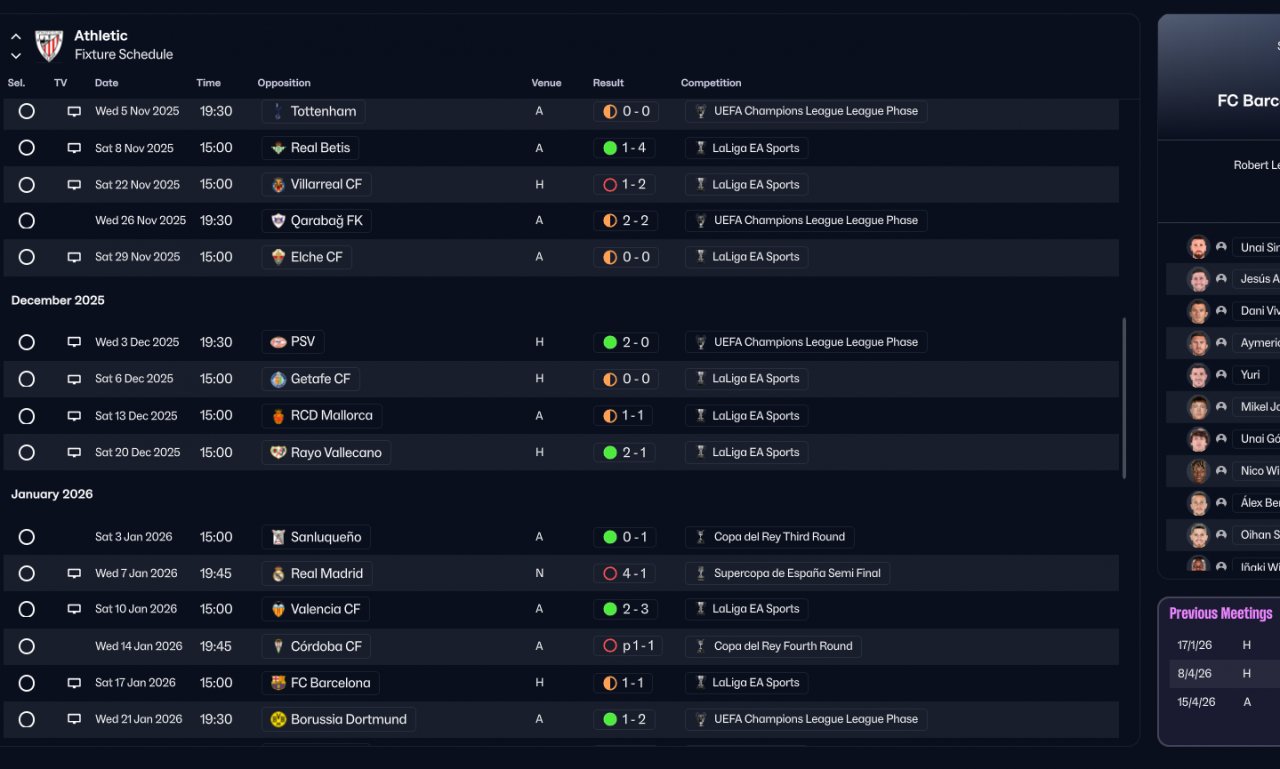Viewport: 1280px width, 769px height.
Task: Click the Real Betis club badge
Action: (x=278, y=148)
